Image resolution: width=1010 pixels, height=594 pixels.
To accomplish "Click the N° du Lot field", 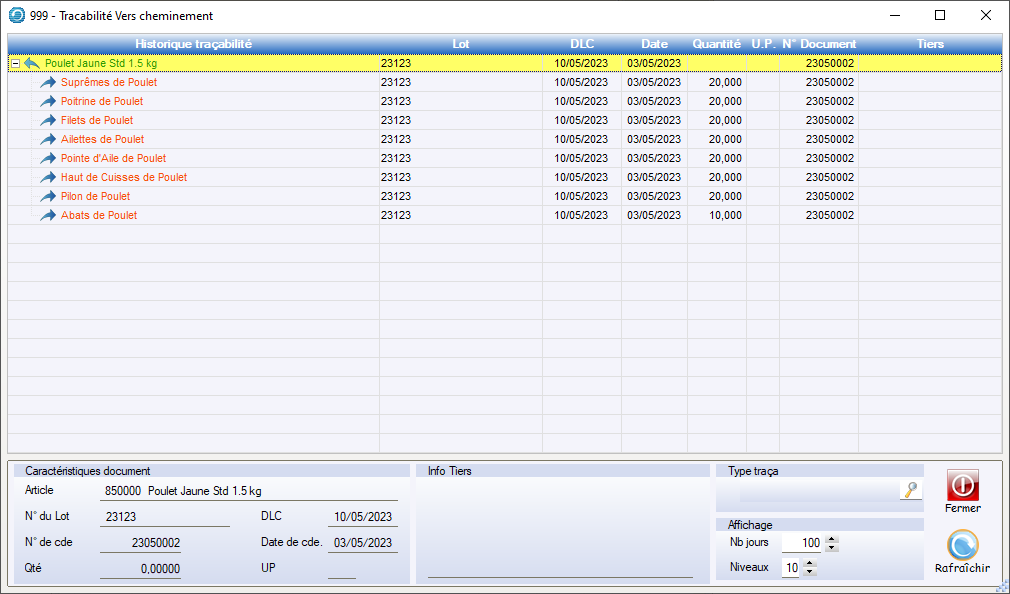I will click(x=164, y=517).
